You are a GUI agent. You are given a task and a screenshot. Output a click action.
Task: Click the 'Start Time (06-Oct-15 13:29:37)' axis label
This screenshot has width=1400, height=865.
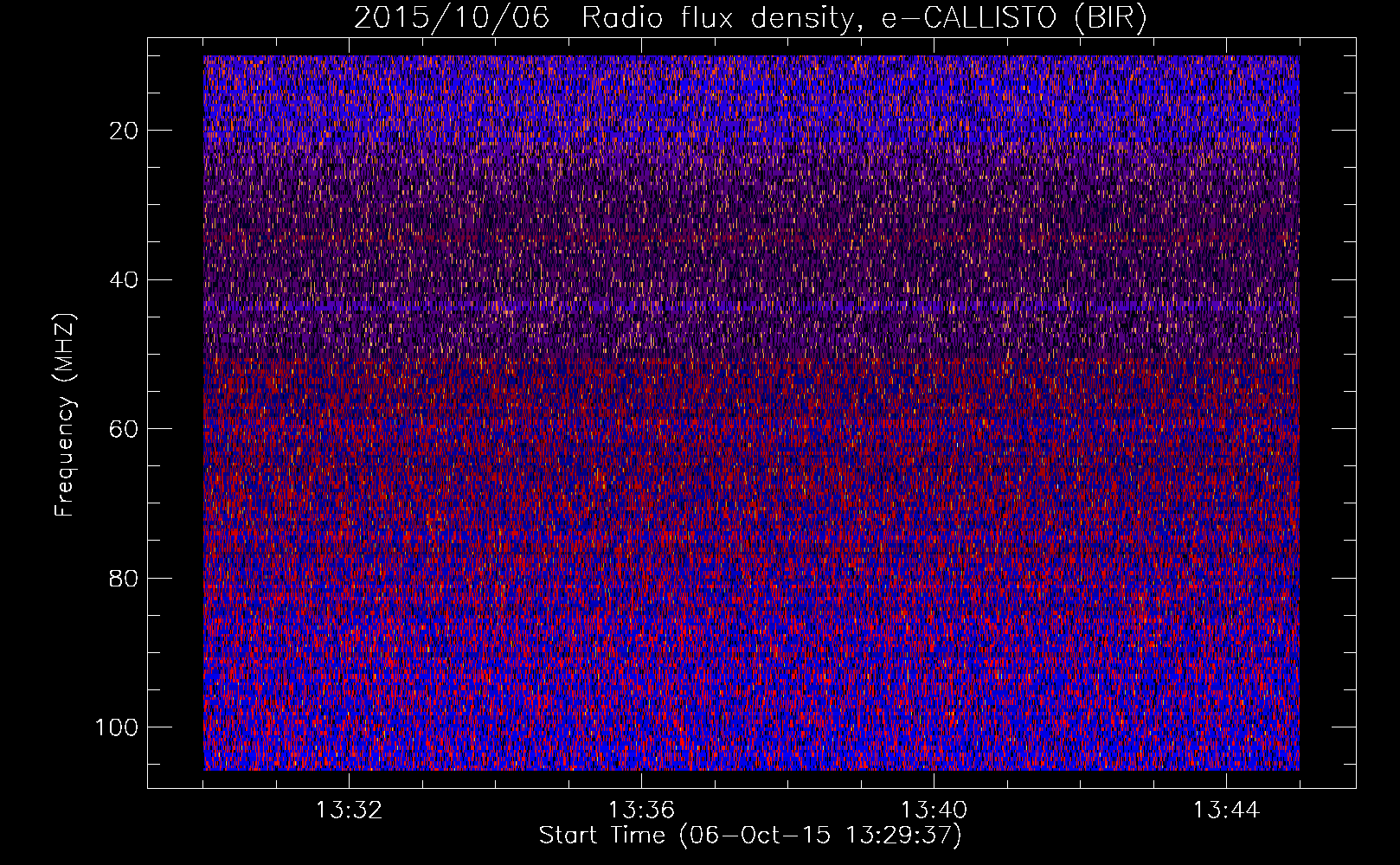click(750, 836)
